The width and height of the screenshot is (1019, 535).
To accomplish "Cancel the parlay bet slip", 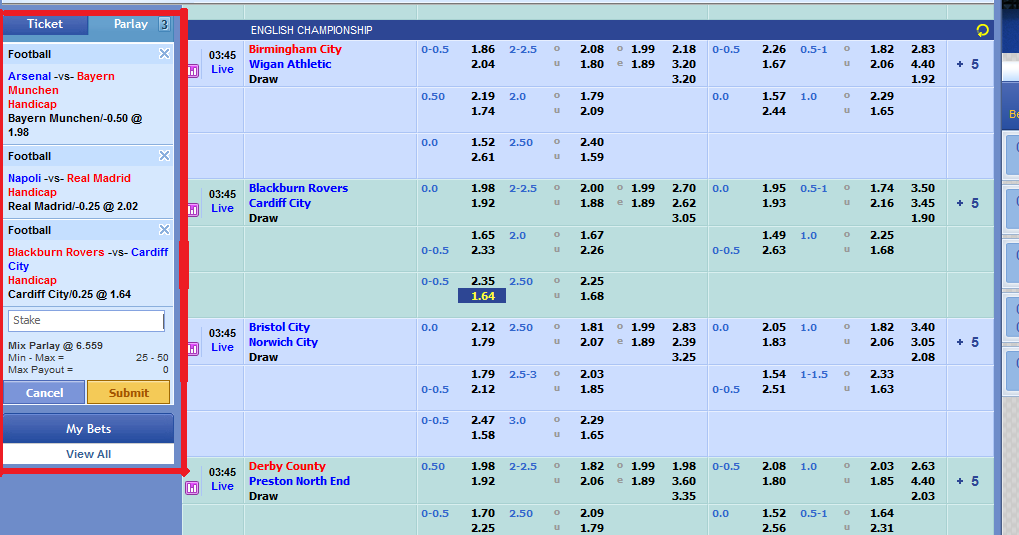I will [44, 393].
